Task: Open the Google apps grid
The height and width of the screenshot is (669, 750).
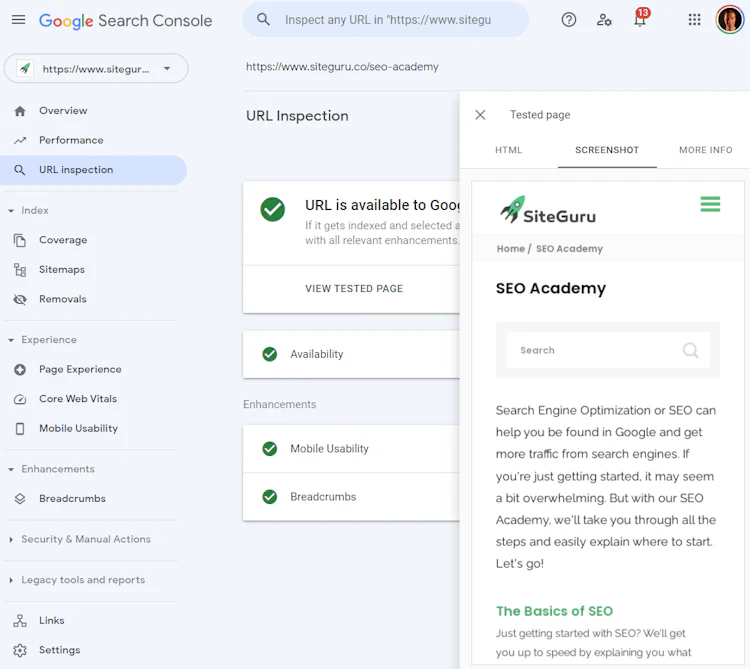Action: click(694, 20)
